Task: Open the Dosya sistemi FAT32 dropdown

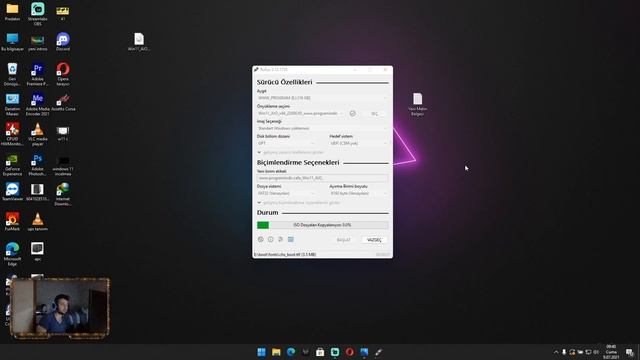Action: tap(287, 193)
